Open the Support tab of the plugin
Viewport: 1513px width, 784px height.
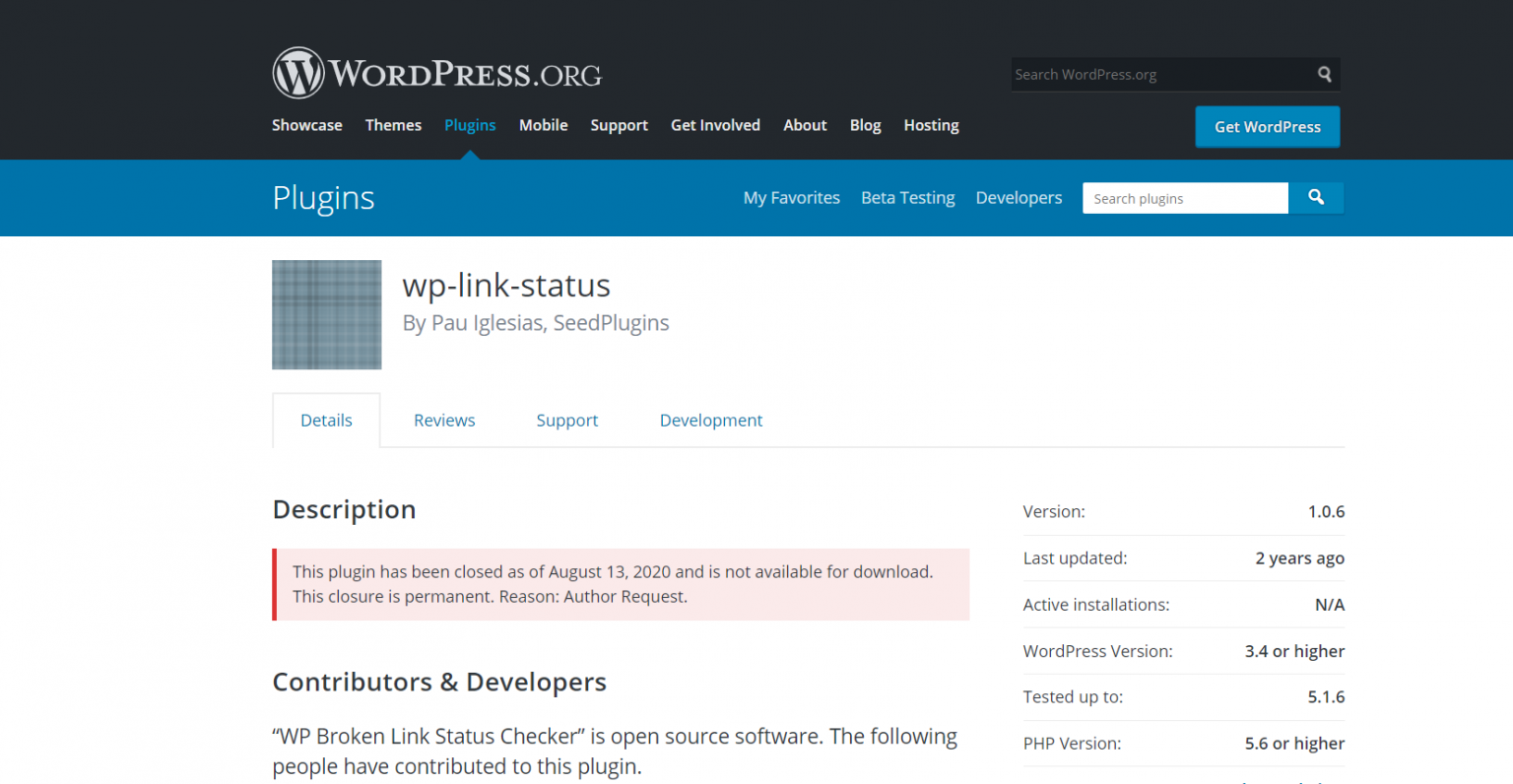[x=567, y=420]
